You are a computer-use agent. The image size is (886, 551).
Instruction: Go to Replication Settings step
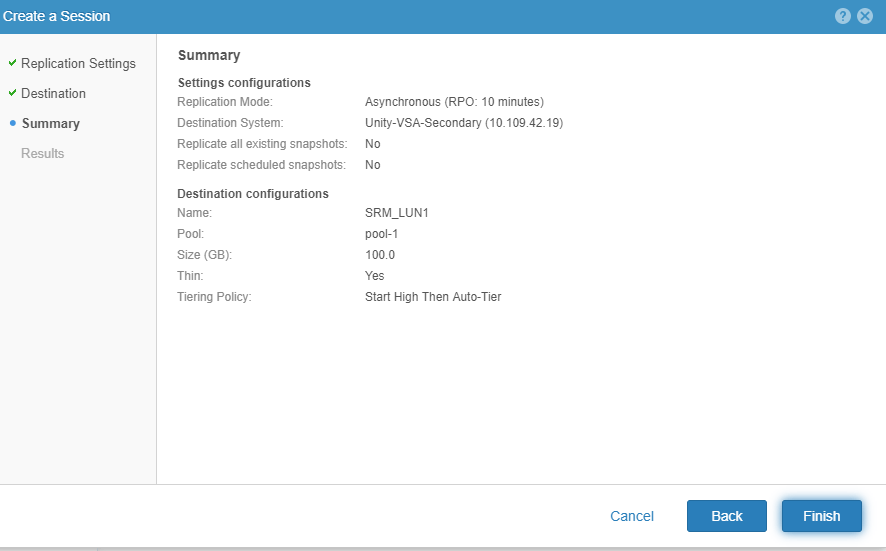[x=78, y=63]
